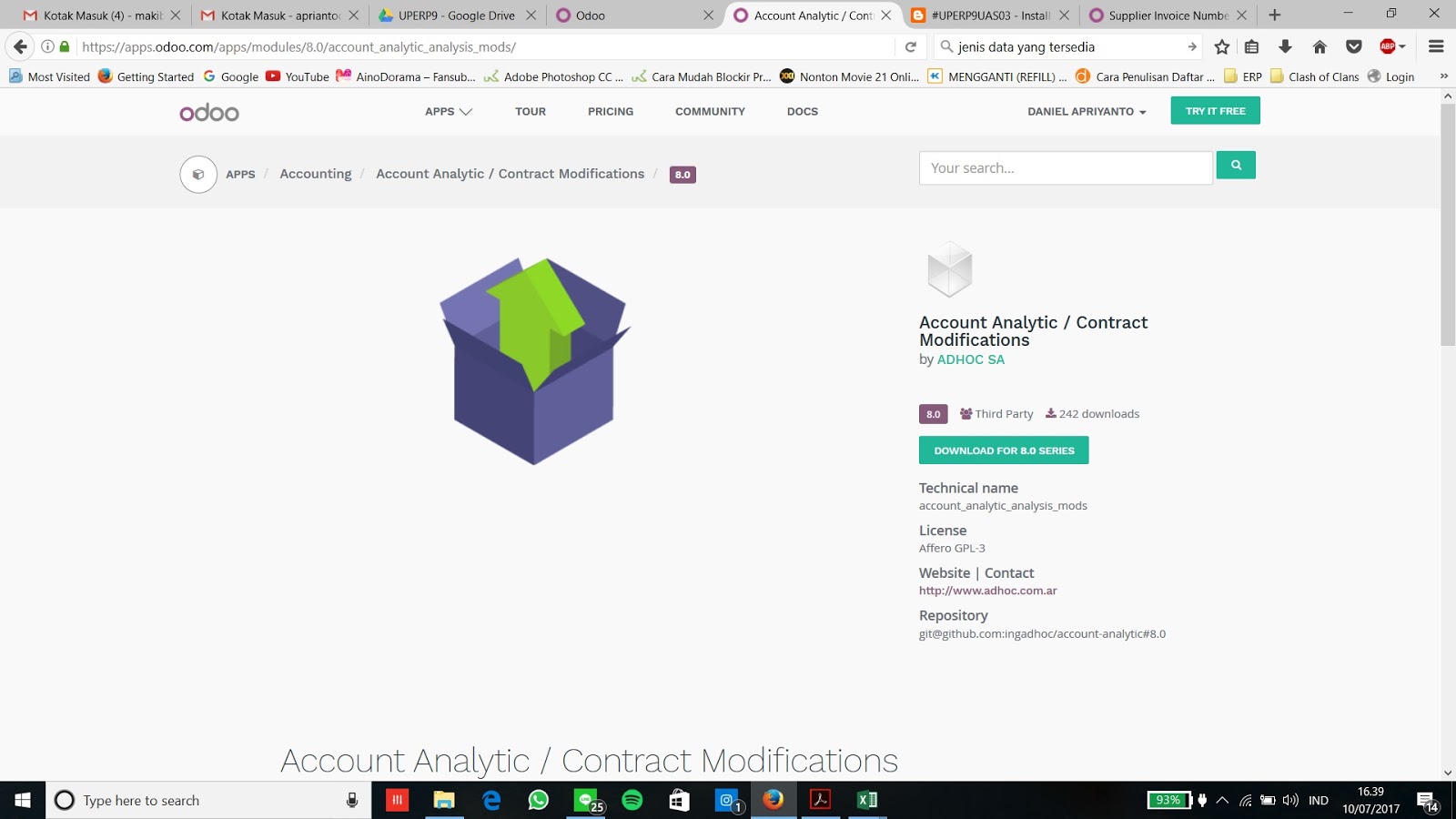The width and height of the screenshot is (1456, 819).
Task: Click the DOWNLOAD FOR 8.0 SERIES button
Action: pyautogui.click(x=1004, y=450)
